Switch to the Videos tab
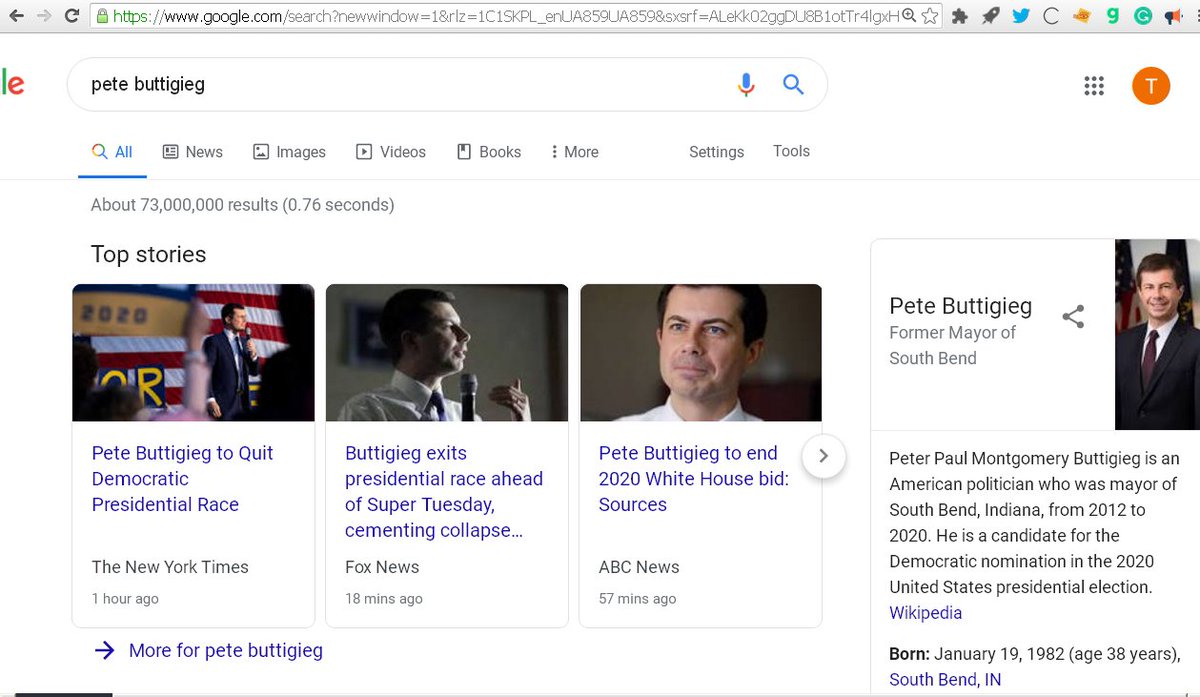 (391, 152)
